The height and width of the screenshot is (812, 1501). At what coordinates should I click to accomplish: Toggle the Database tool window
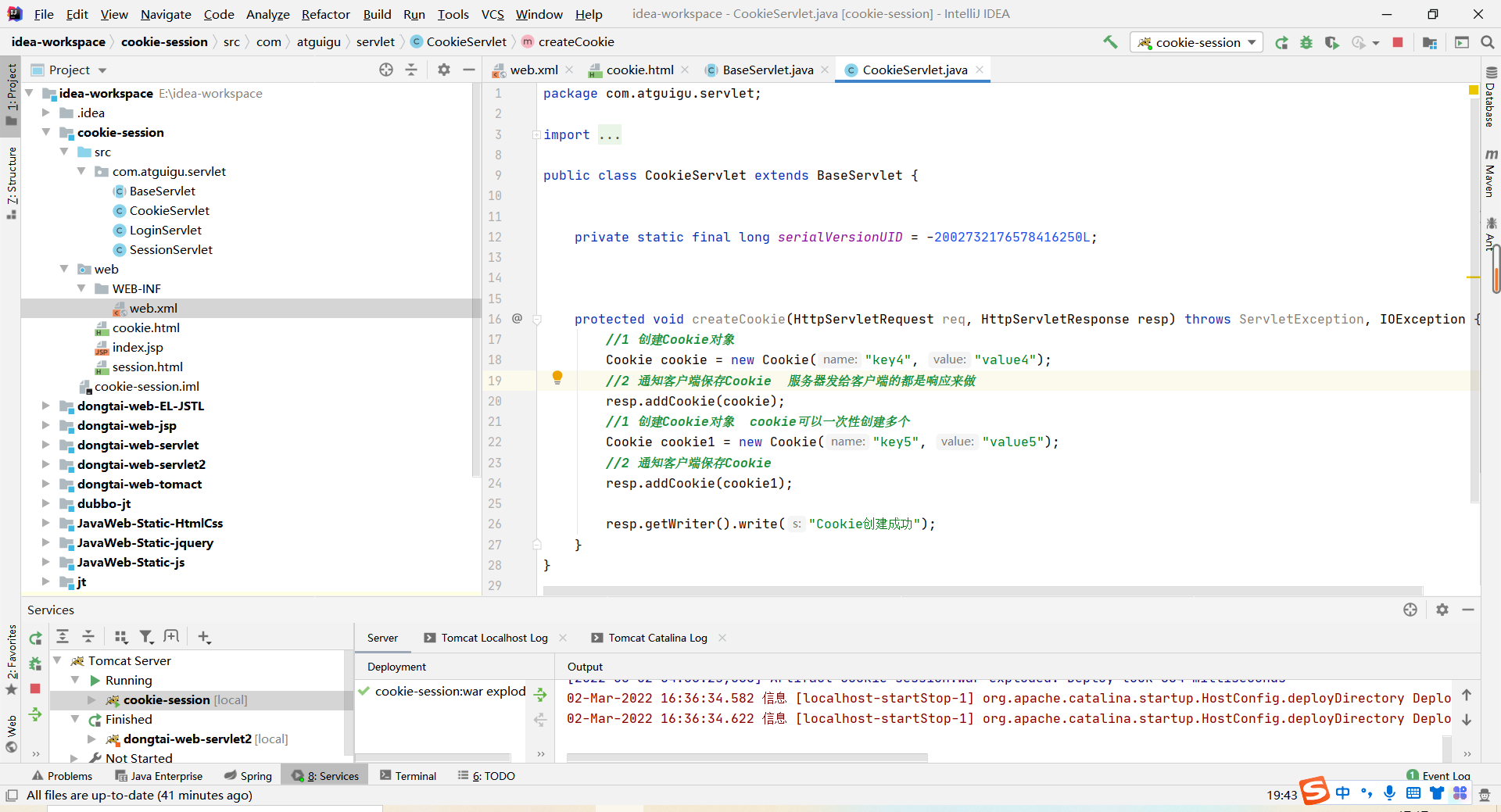point(1490,98)
